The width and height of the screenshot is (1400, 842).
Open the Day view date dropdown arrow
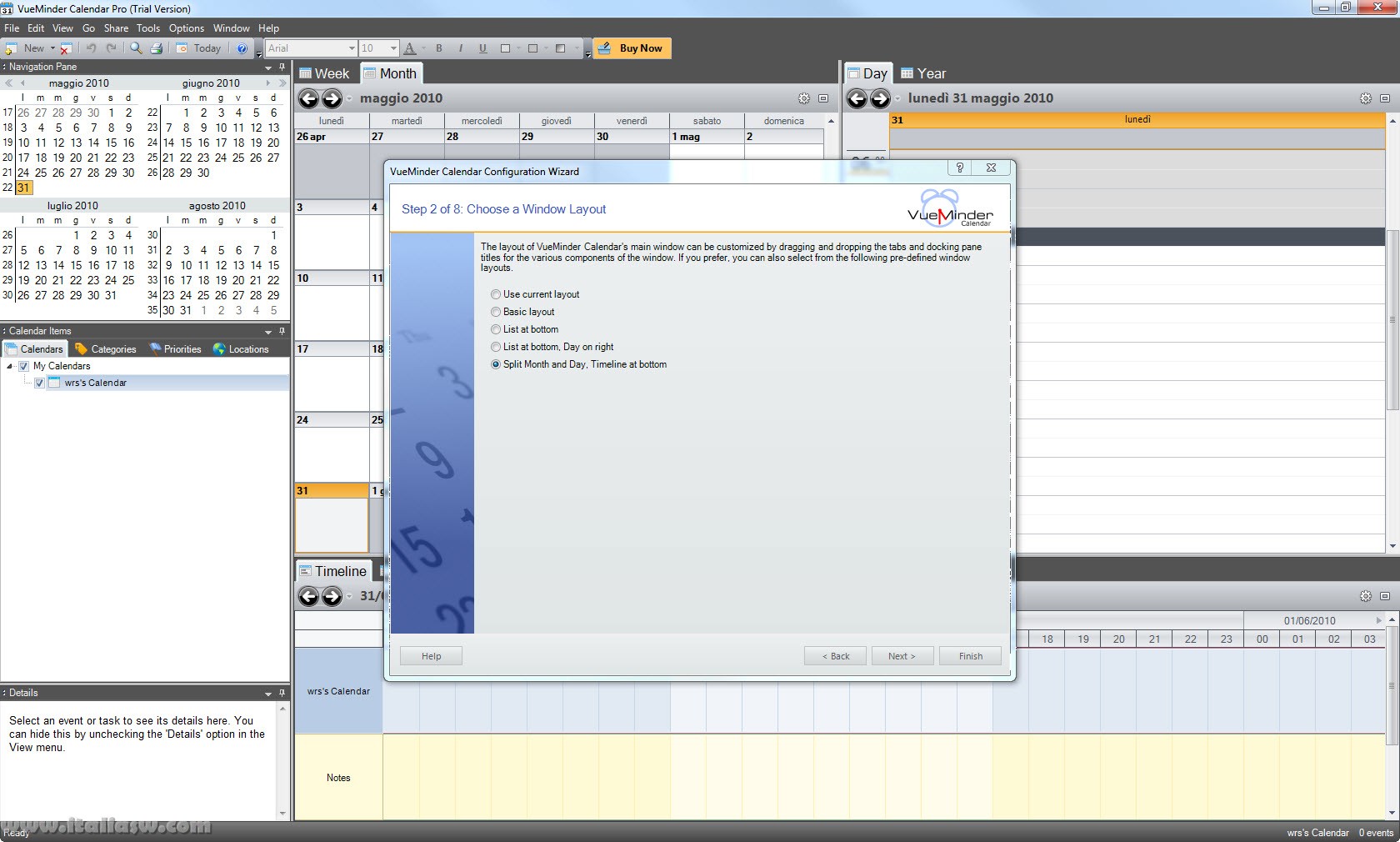point(897,98)
